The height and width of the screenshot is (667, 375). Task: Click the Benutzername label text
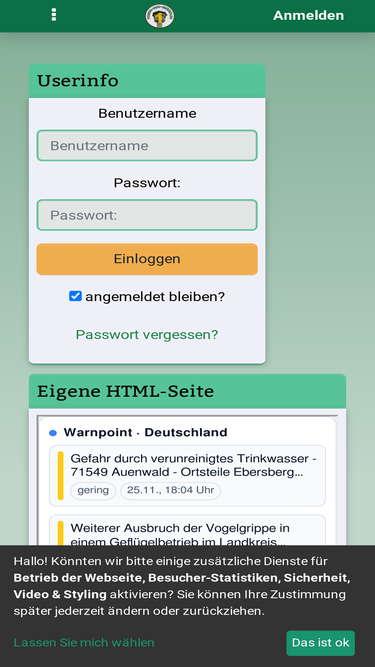(x=147, y=114)
